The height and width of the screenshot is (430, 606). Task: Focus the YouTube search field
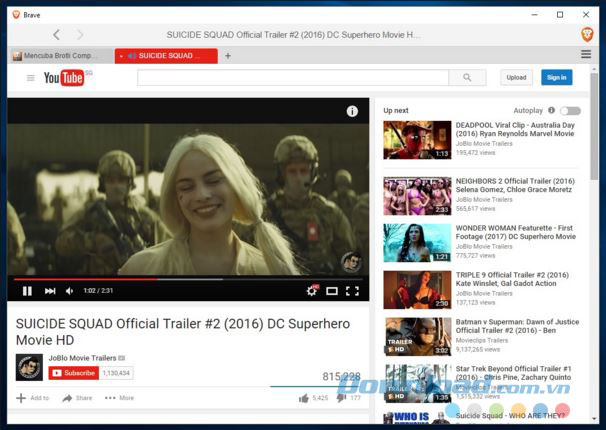coord(293,78)
